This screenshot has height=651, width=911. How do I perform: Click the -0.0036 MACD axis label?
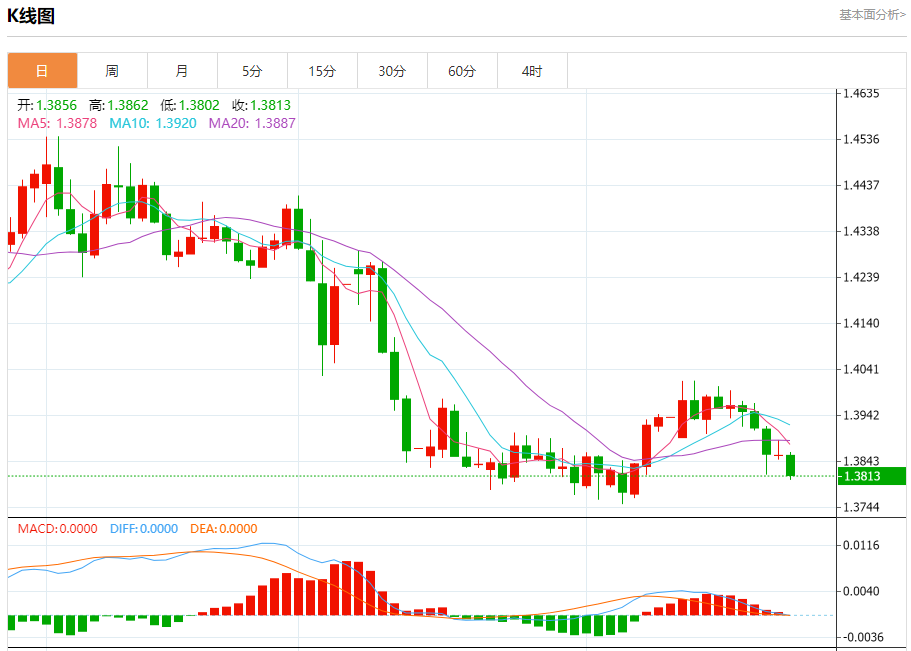click(863, 638)
